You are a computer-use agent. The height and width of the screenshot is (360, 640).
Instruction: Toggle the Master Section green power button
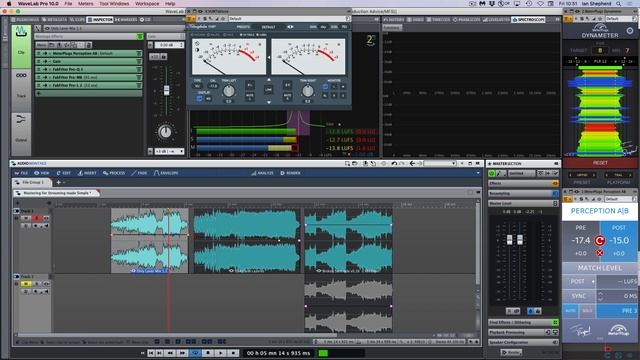coord(492,173)
